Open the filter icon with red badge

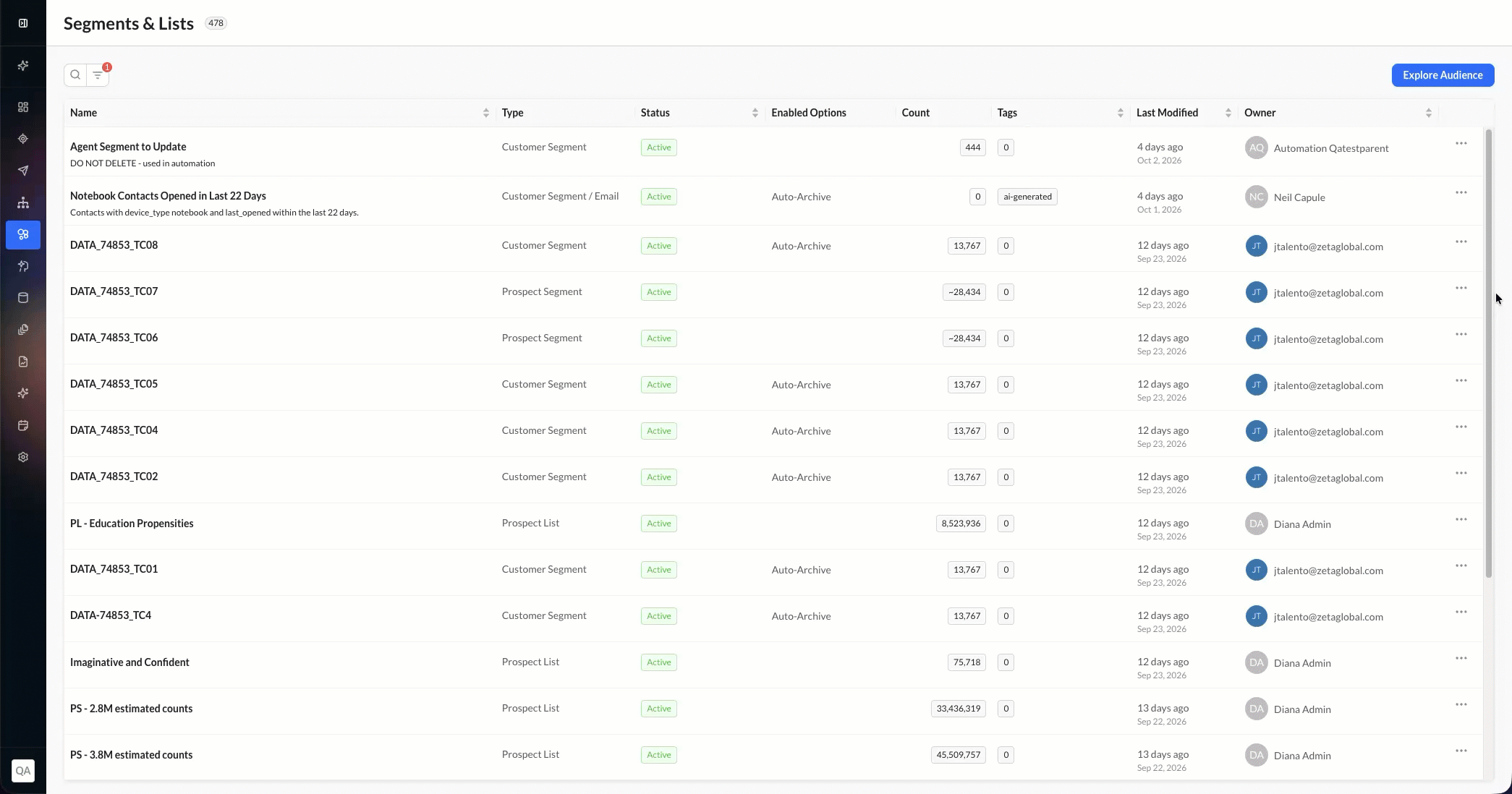(98, 75)
